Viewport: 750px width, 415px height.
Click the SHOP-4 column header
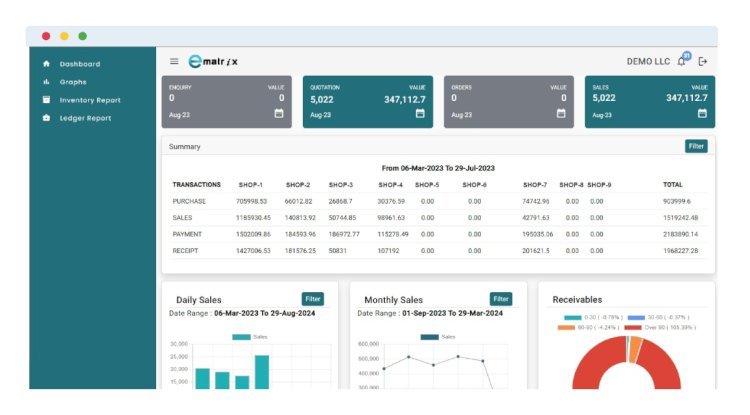pyautogui.click(x=391, y=185)
